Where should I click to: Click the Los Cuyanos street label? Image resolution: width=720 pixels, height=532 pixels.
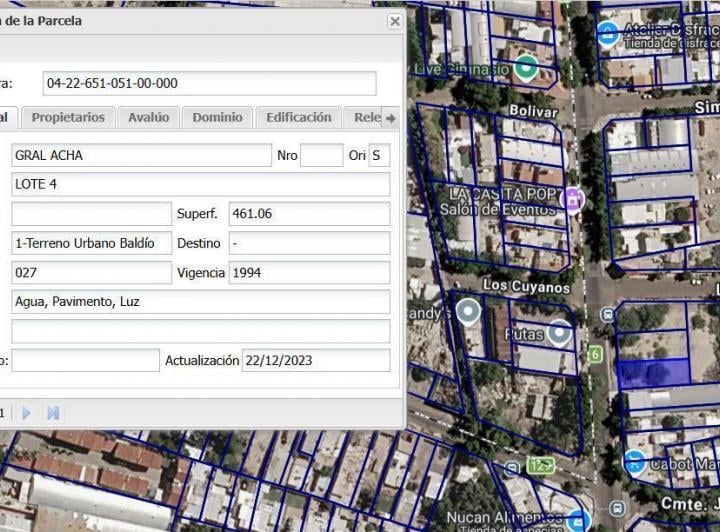pos(526,286)
